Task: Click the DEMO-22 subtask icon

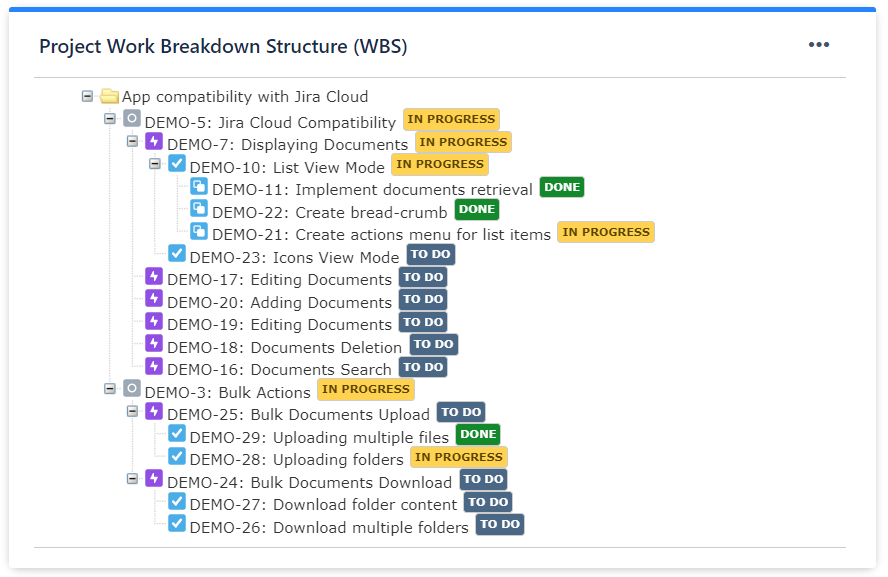Action: (x=199, y=209)
